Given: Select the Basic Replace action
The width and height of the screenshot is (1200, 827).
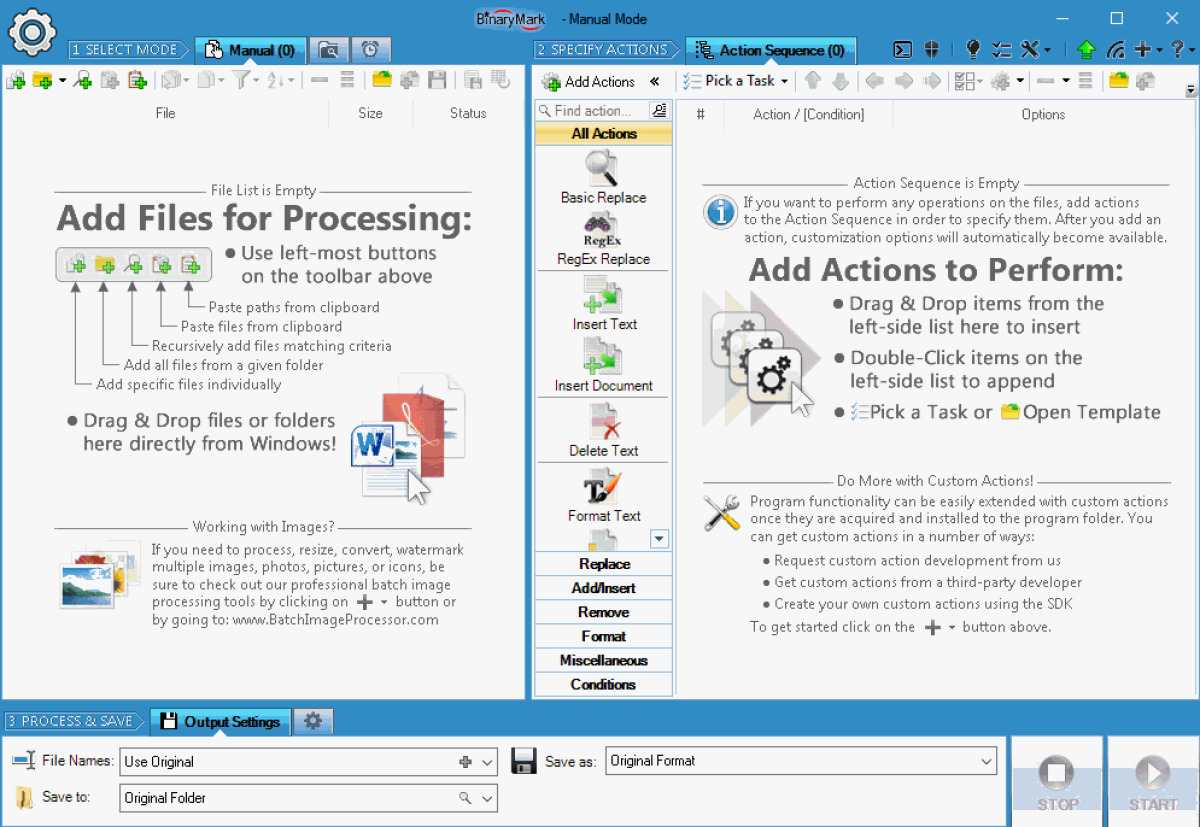Looking at the screenshot, I should pyautogui.click(x=603, y=180).
